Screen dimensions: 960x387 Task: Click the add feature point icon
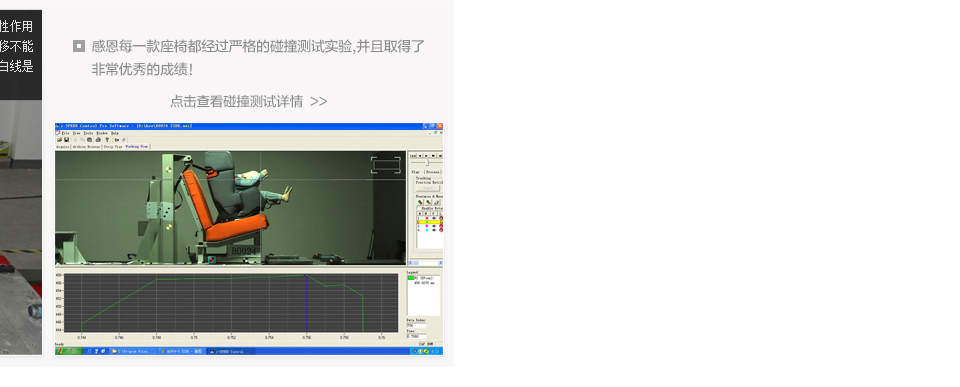(421, 202)
